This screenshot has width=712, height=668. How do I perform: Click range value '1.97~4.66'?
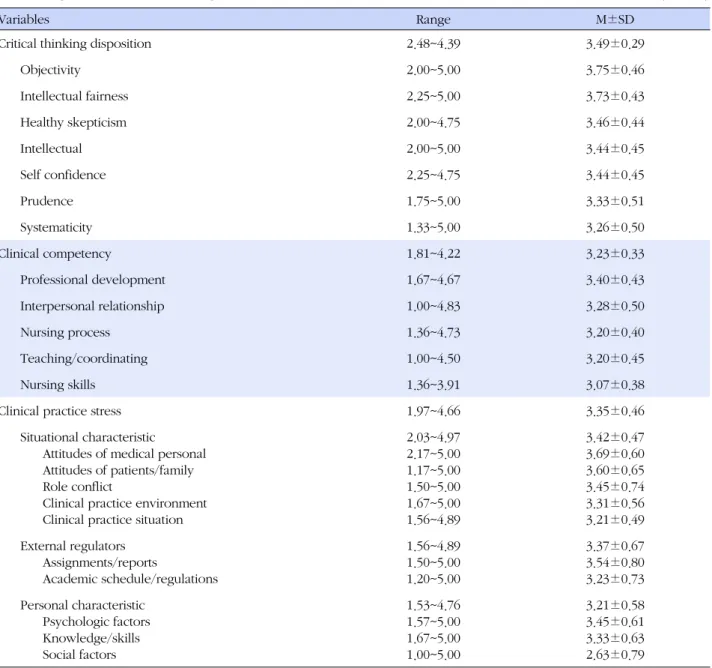point(433,411)
